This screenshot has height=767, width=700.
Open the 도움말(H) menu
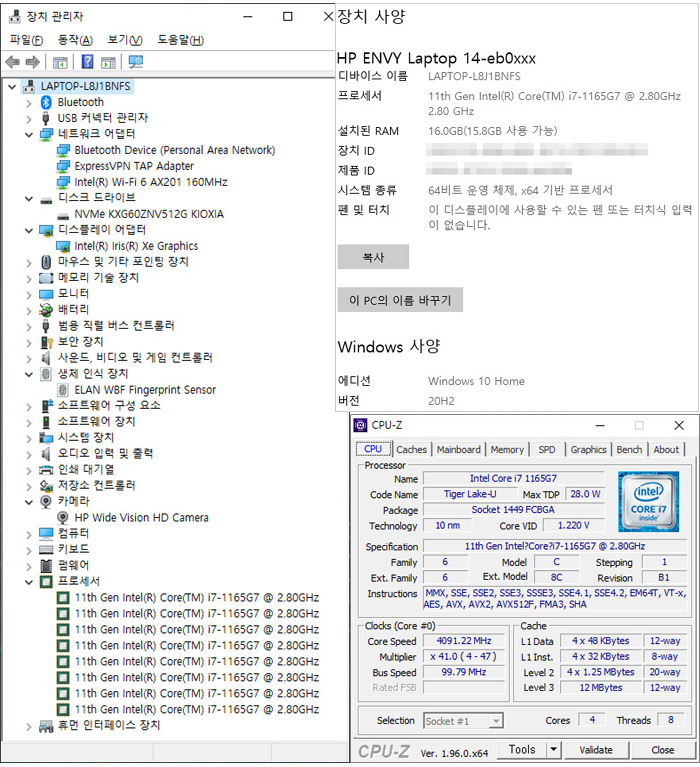181,40
